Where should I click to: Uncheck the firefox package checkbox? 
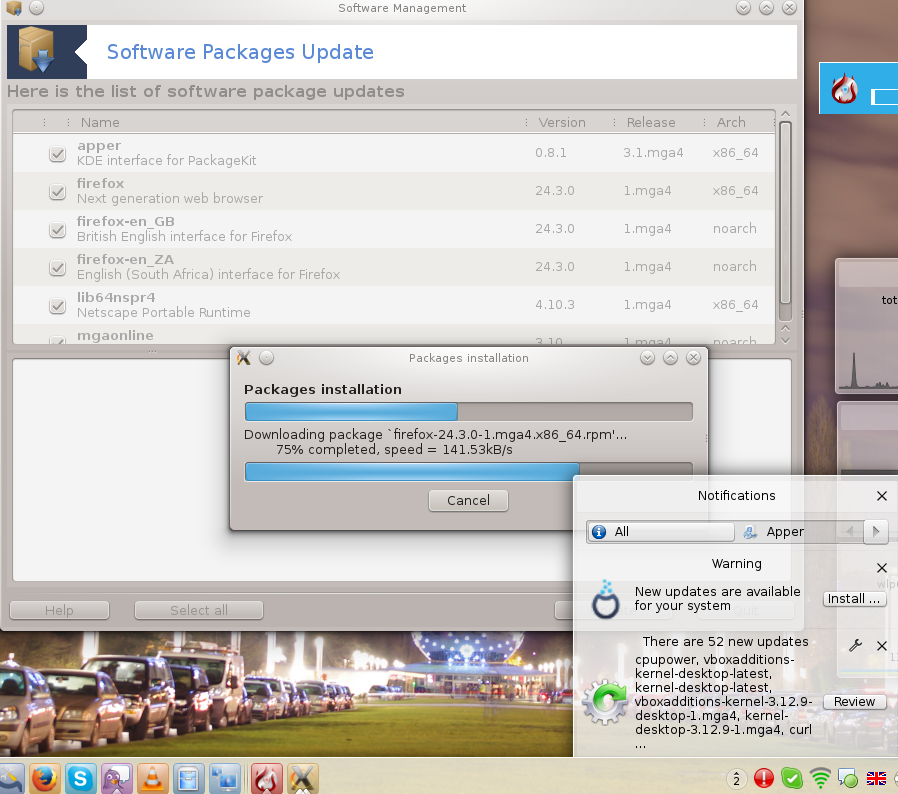pos(57,191)
